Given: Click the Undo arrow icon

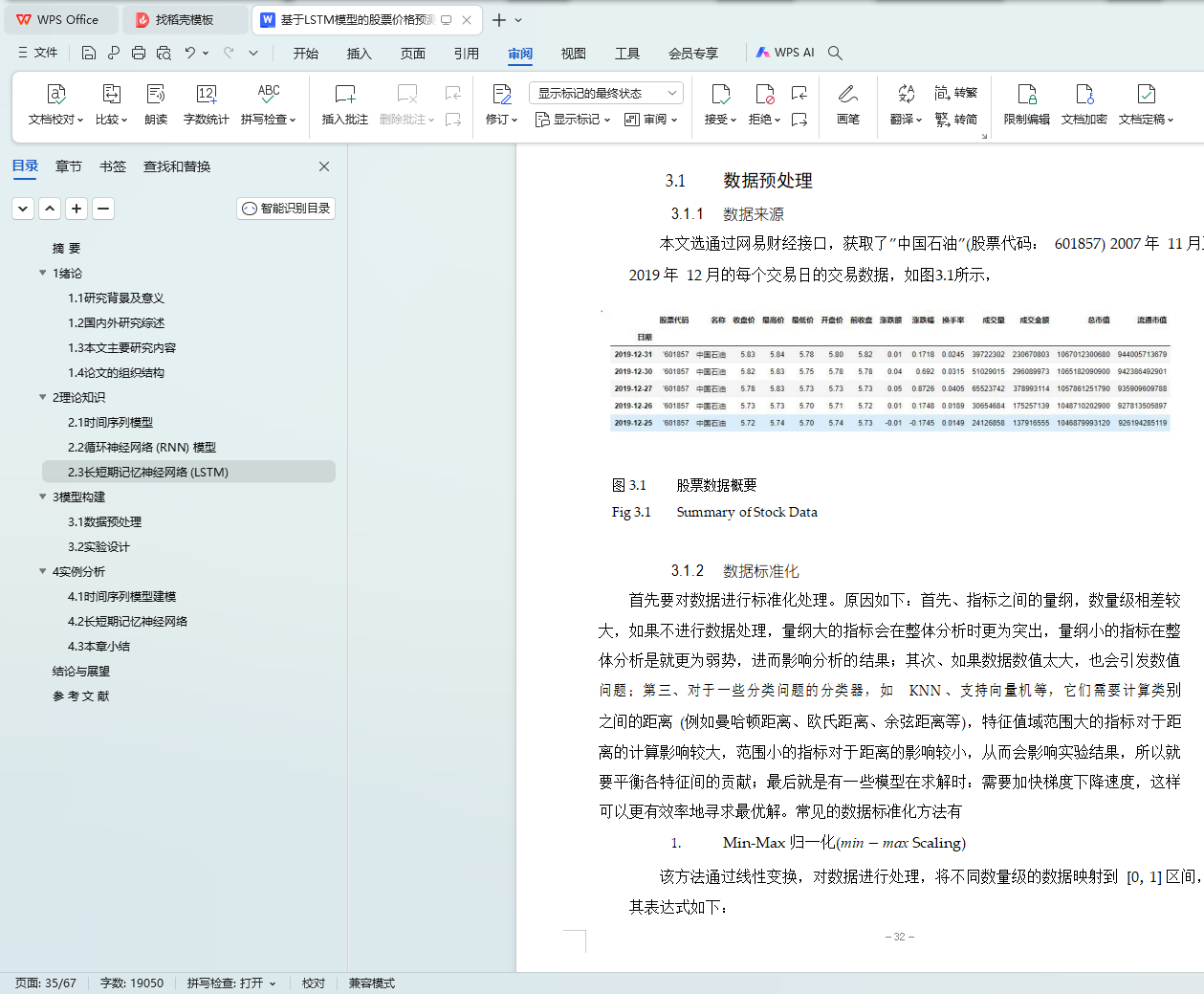Looking at the screenshot, I should coord(190,53).
